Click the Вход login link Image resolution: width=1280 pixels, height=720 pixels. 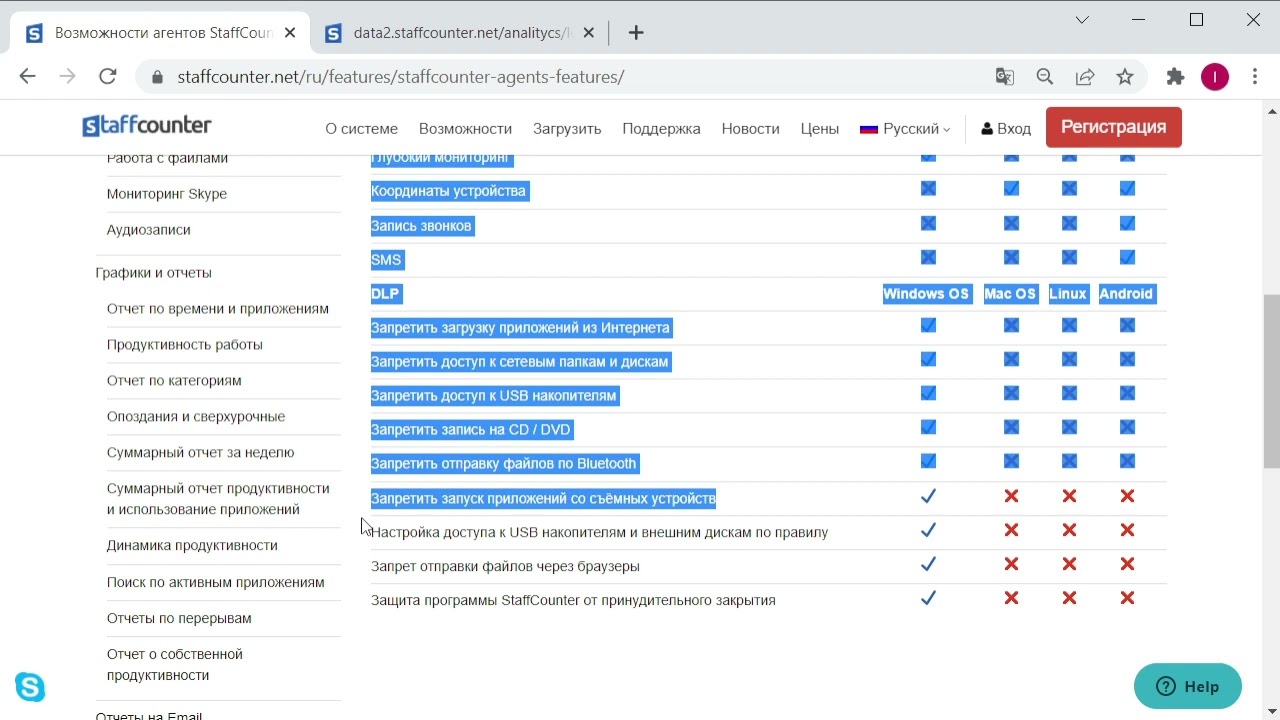coord(1006,129)
